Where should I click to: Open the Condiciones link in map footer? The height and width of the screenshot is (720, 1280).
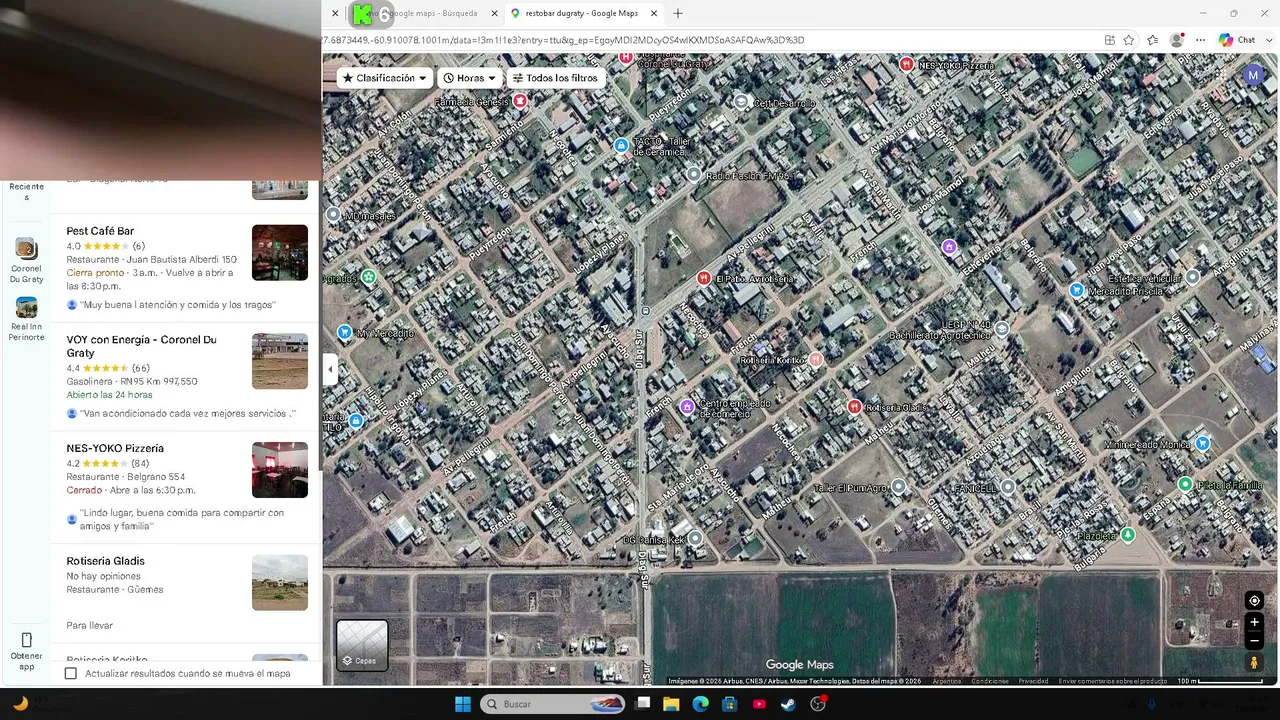pos(990,681)
